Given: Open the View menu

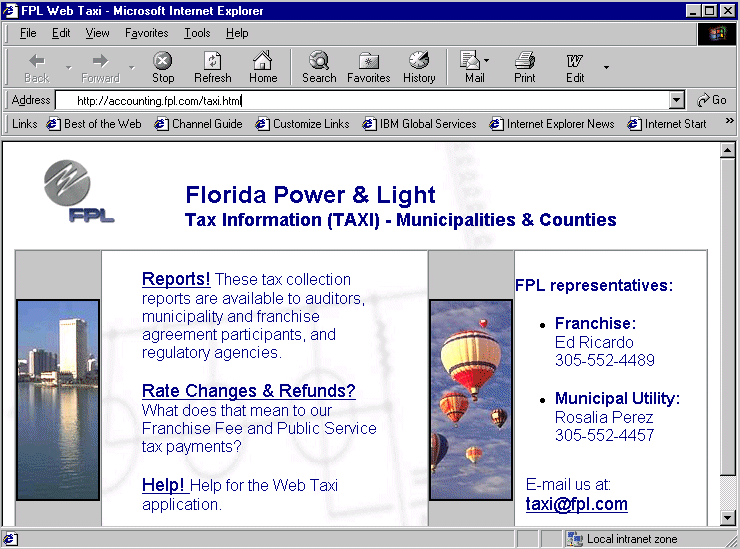Looking at the screenshot, I should tap(97, 33).
